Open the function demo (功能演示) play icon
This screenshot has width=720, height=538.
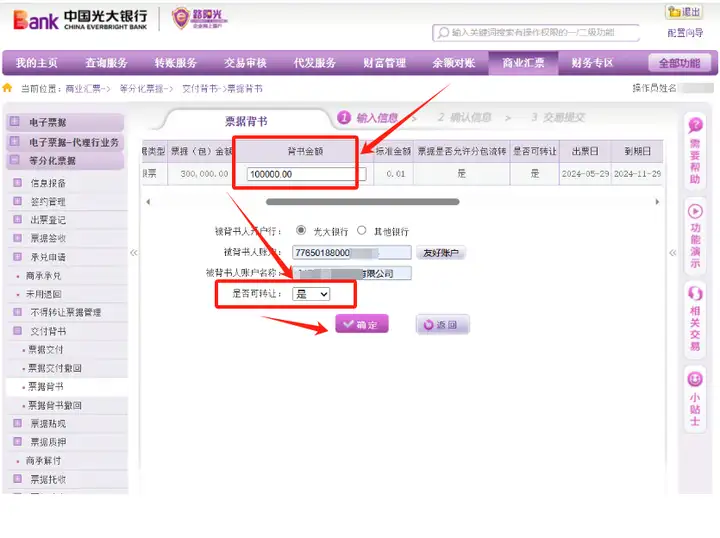695,211
